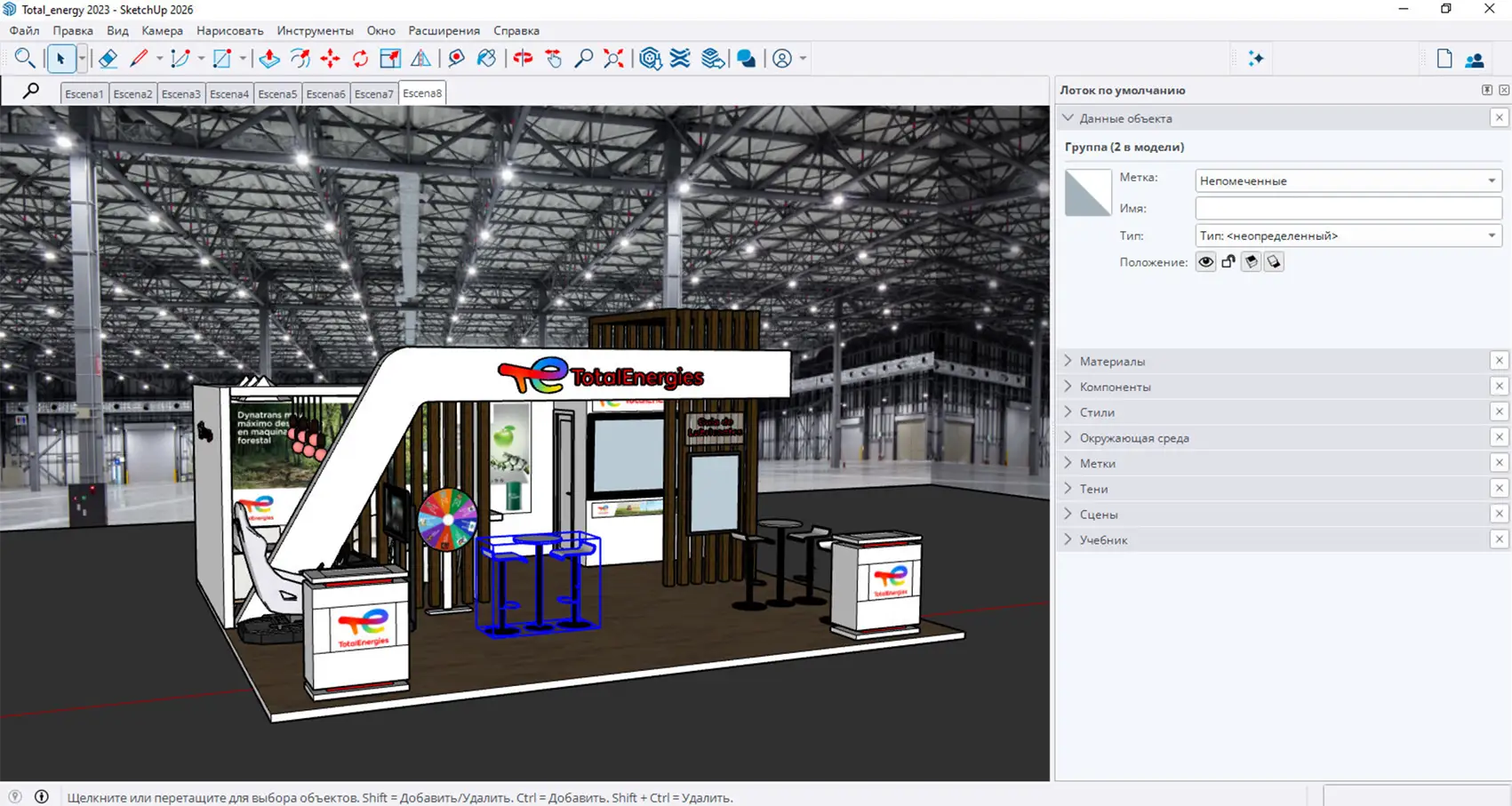Click Zoom Extents tool
This screenshot has height=806, width=1512.
pyautogui.click(x=614, y=59)
